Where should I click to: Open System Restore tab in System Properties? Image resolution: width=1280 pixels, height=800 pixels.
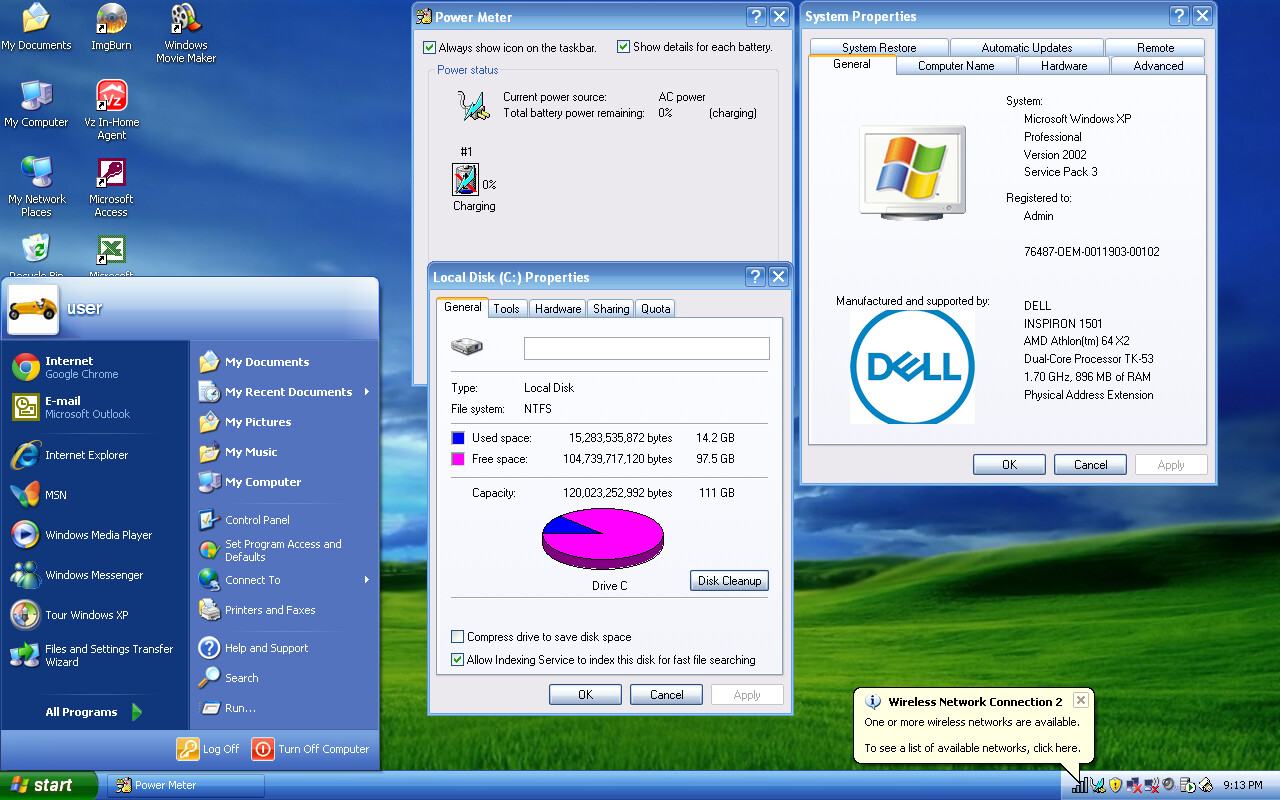pos(879,48)
